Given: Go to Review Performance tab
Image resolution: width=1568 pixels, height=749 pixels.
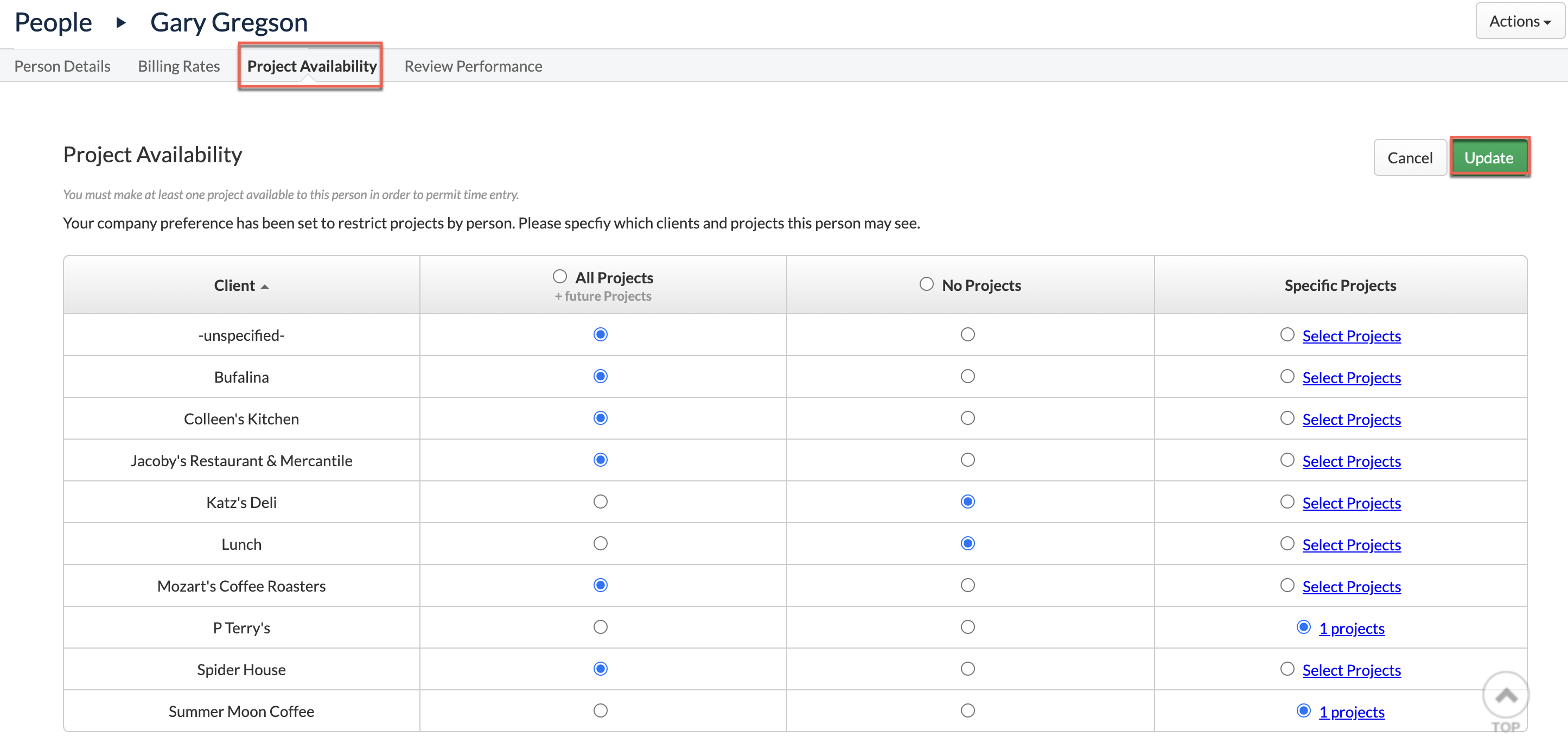Looking at the screenshot, I should tap(473, 66).
